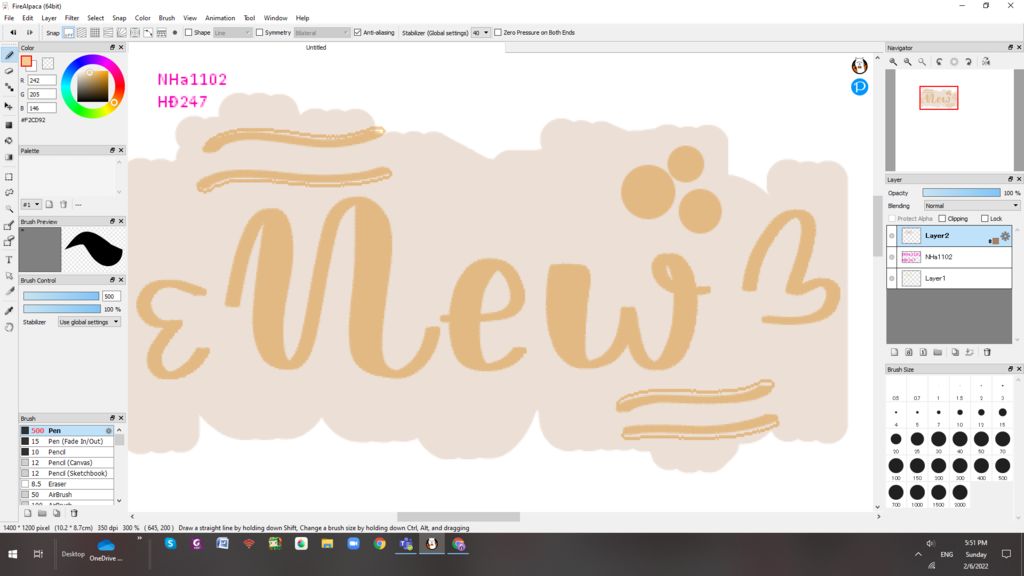Screen dimensions: 1024x576
Task: Flip the canvas view in the Navigator
Action: coord(986,61)
